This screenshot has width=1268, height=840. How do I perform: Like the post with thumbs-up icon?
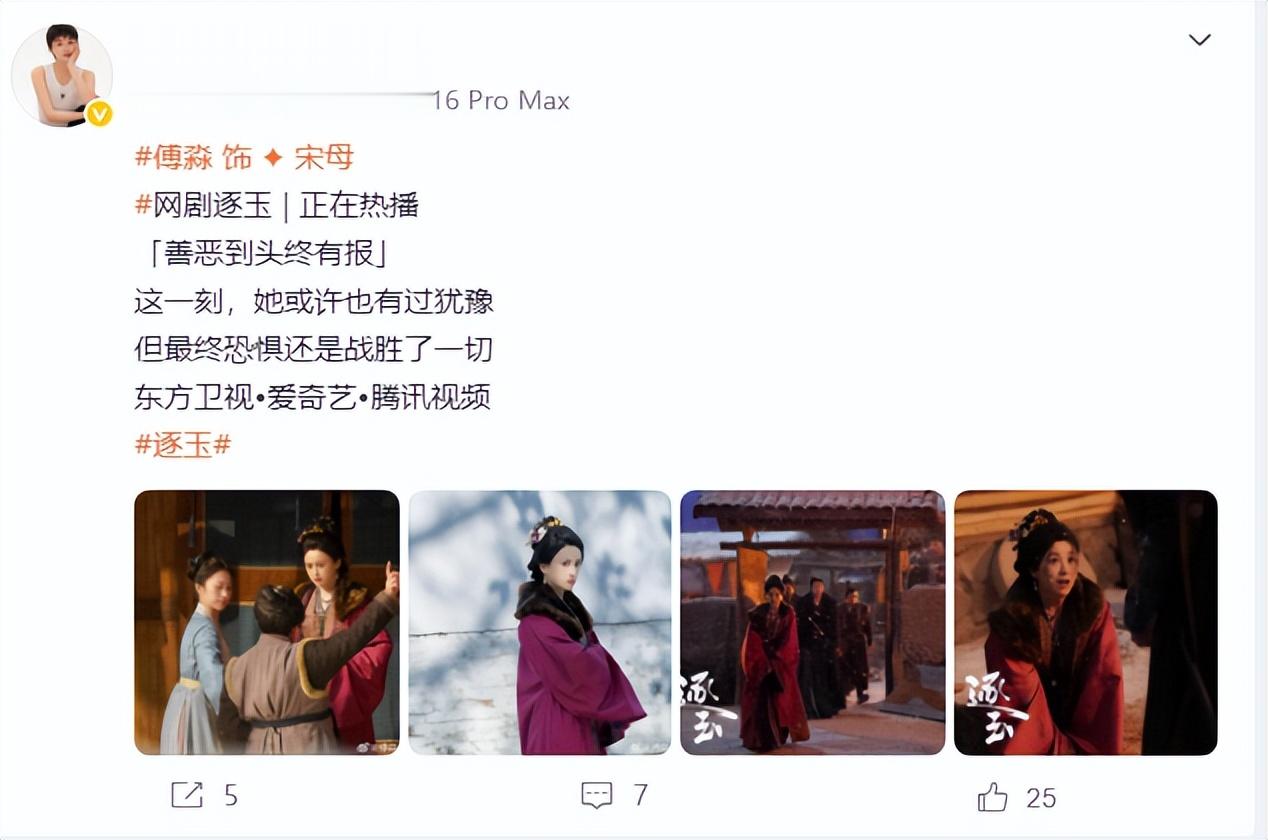pyautogui.click(x=992, y=797)
